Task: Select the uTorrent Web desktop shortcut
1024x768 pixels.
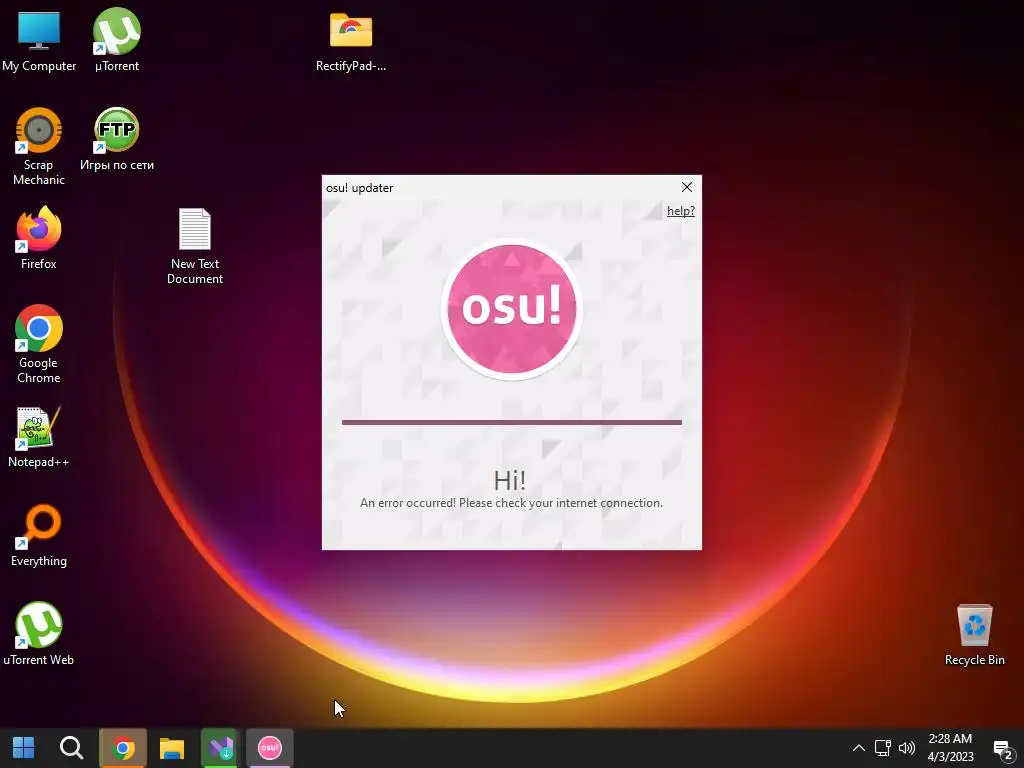Action: [x=39, y=634]
